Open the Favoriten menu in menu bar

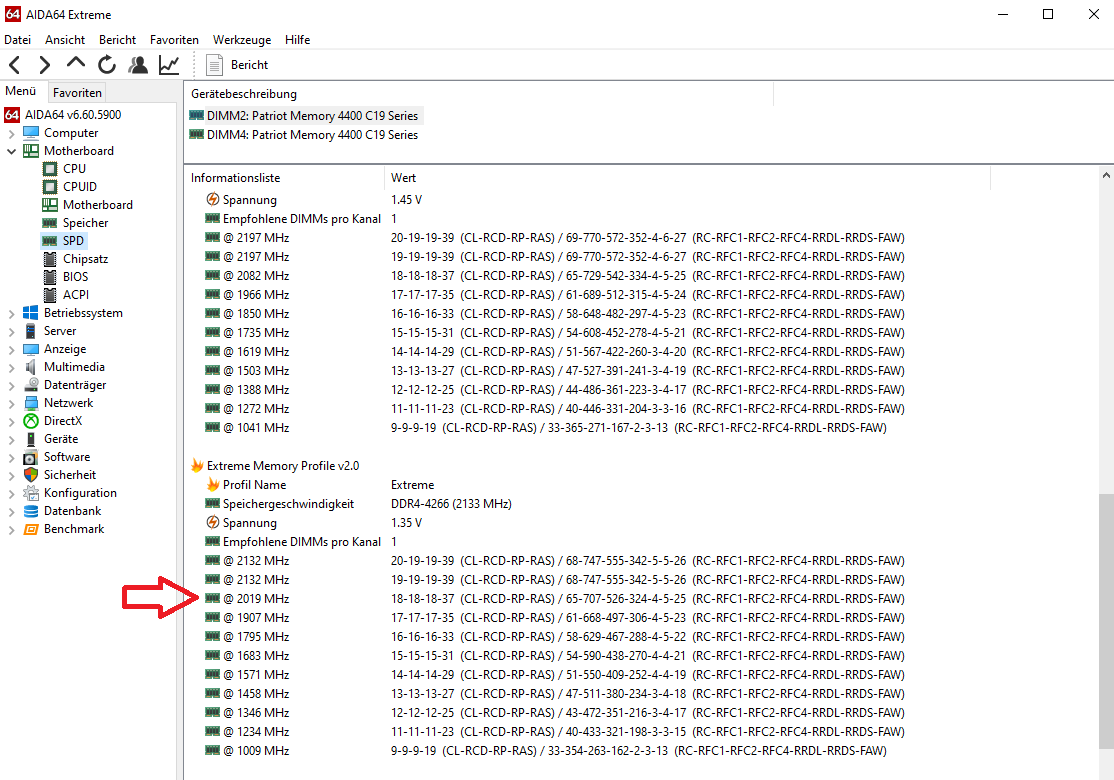pyautogui.click(x=174, y=40)
